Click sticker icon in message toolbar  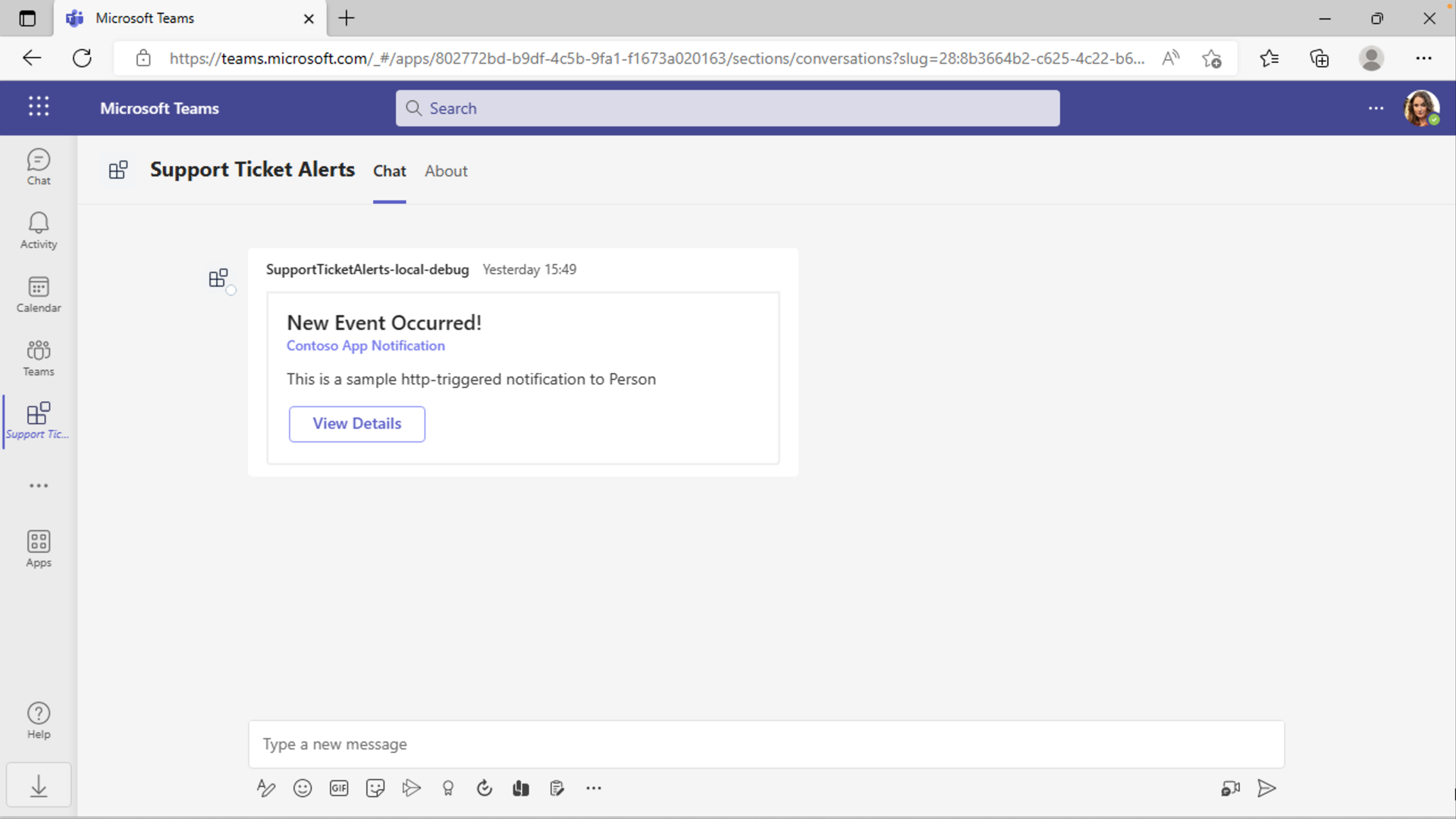[x=375, y=788]
